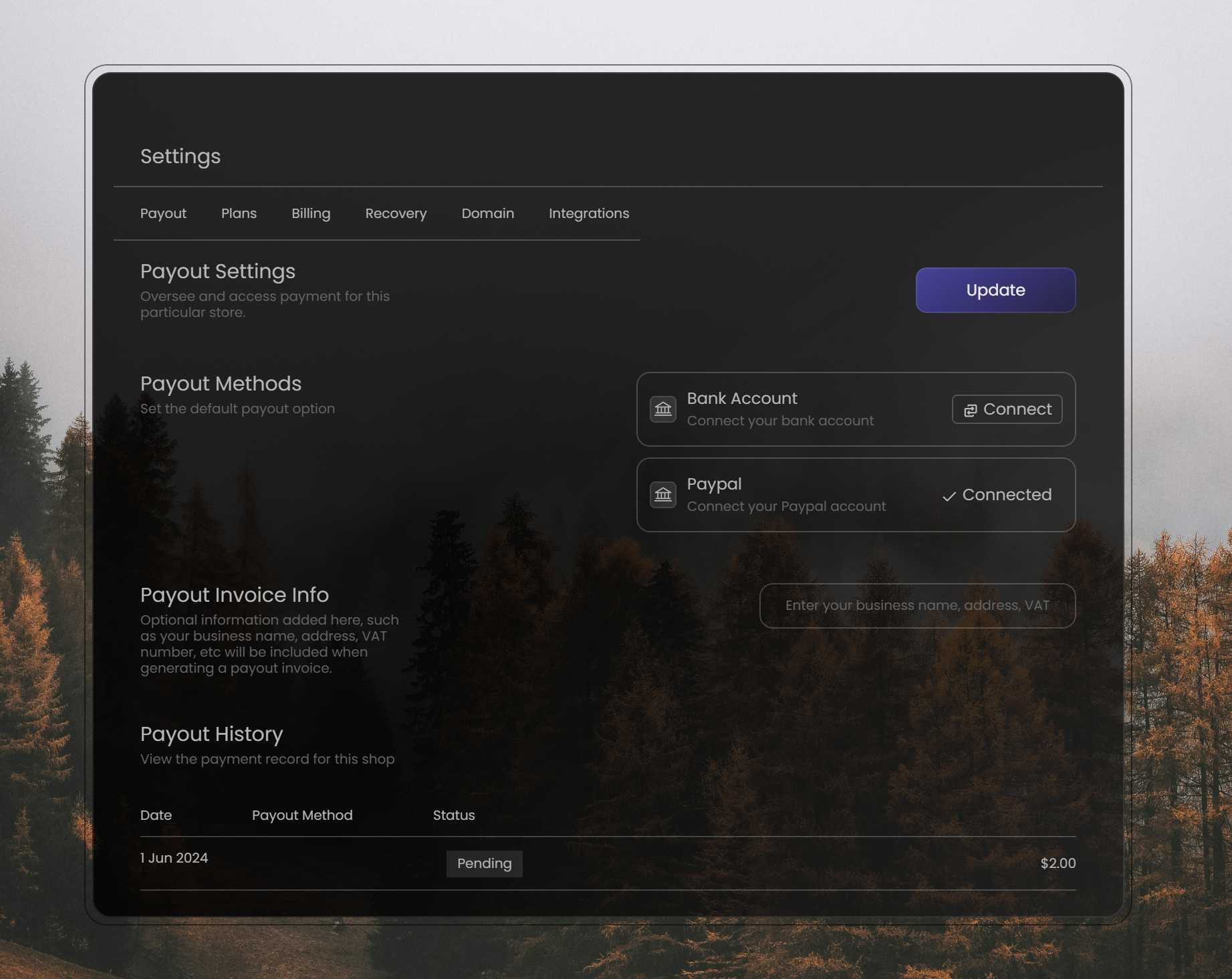
Task: Click the checkmark next to Connected
Action: pyautogui.click(x=949, y=496)
